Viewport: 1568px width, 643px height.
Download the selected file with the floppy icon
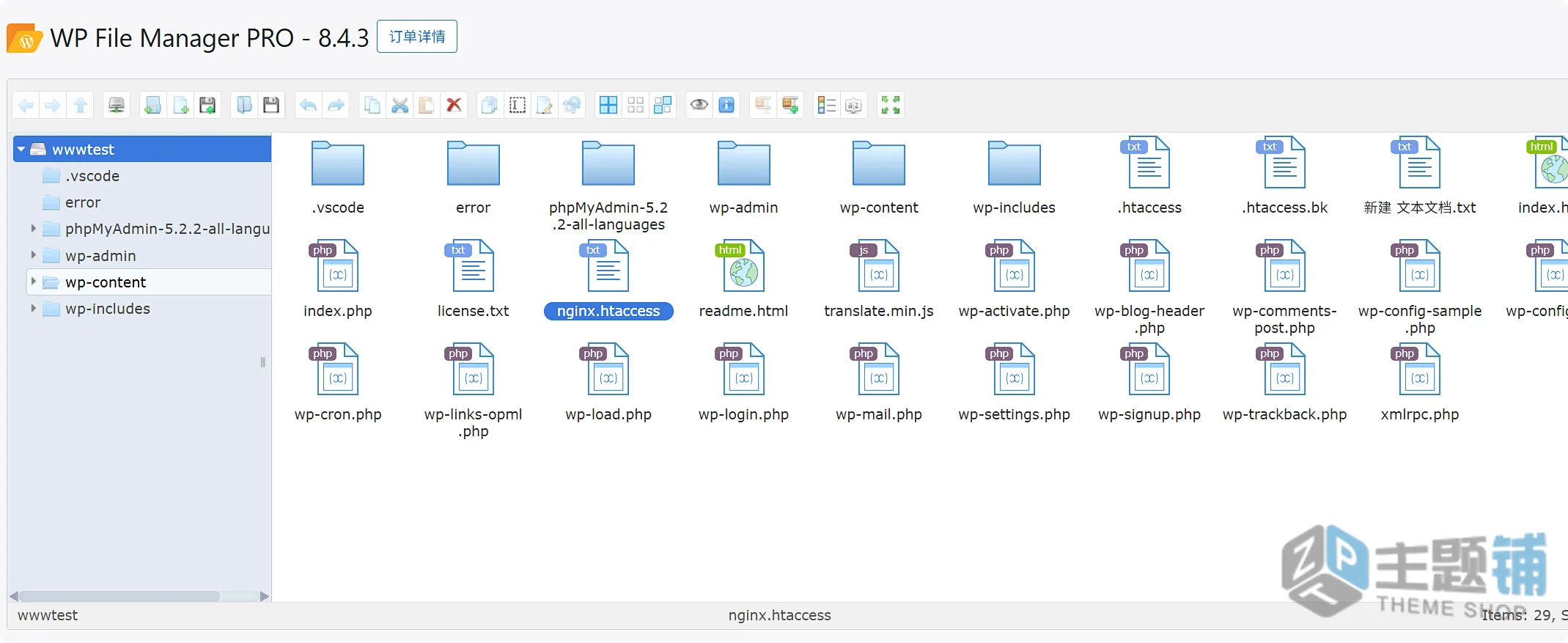(271, 106)
